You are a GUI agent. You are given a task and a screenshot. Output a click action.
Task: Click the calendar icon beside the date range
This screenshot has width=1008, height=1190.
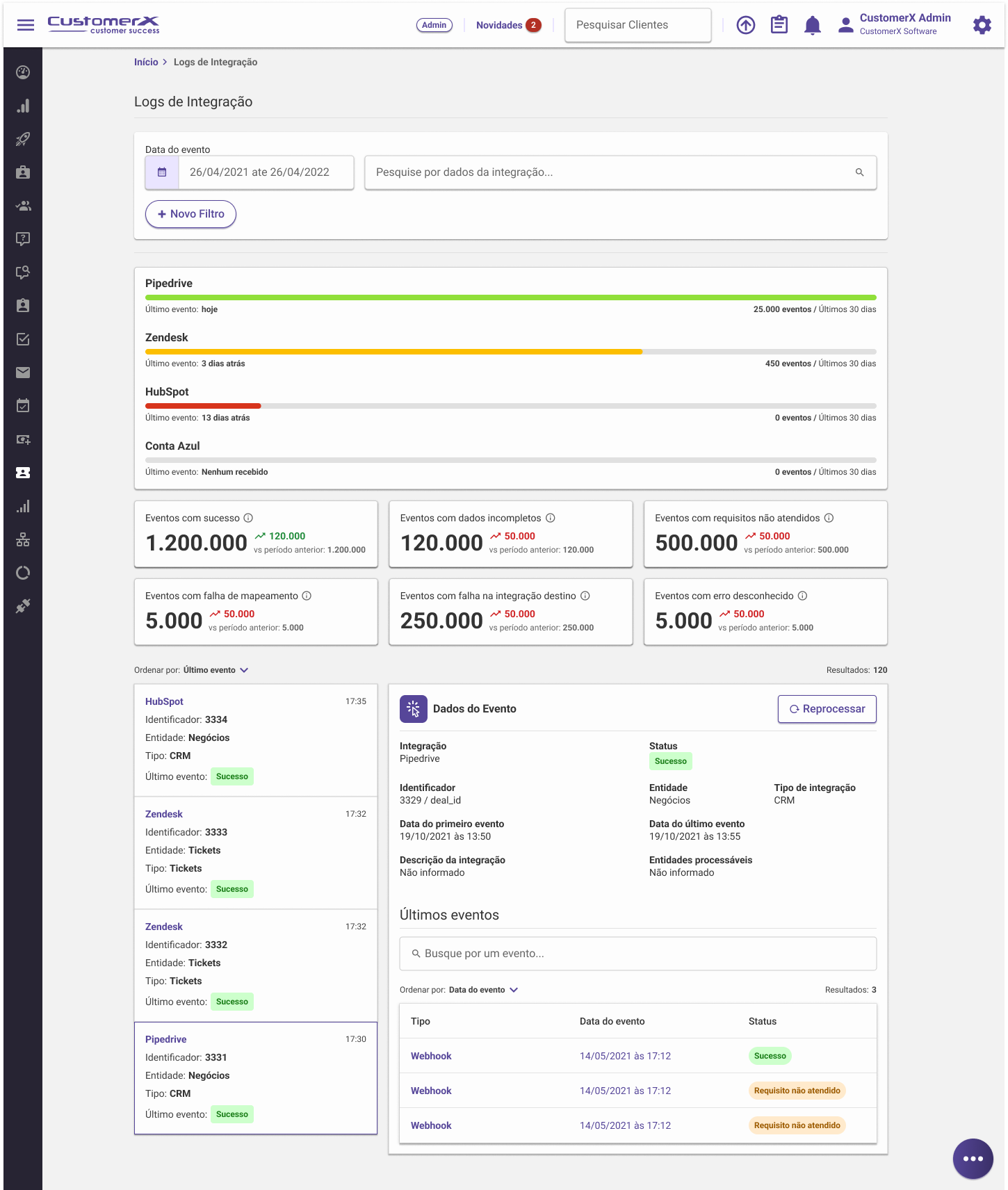coord(162,172)
